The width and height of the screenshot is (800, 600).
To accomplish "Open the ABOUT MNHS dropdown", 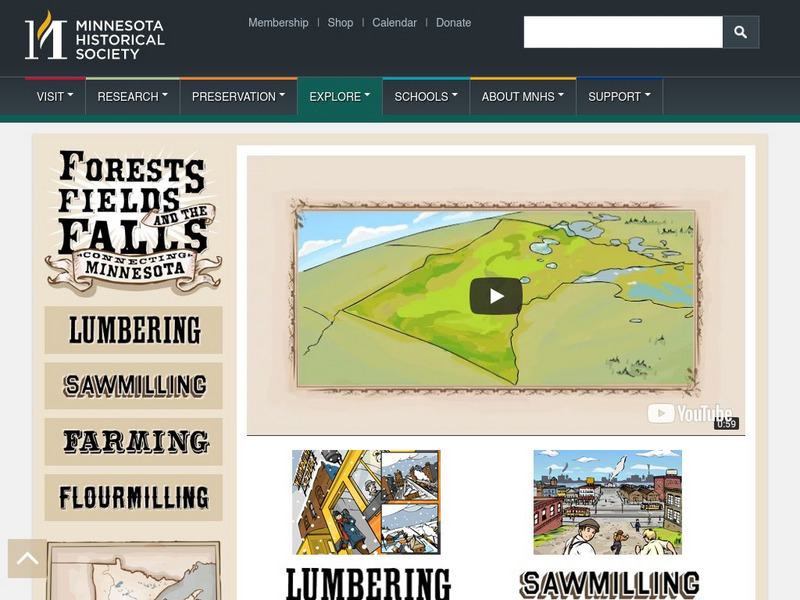I will coord(519,96).
